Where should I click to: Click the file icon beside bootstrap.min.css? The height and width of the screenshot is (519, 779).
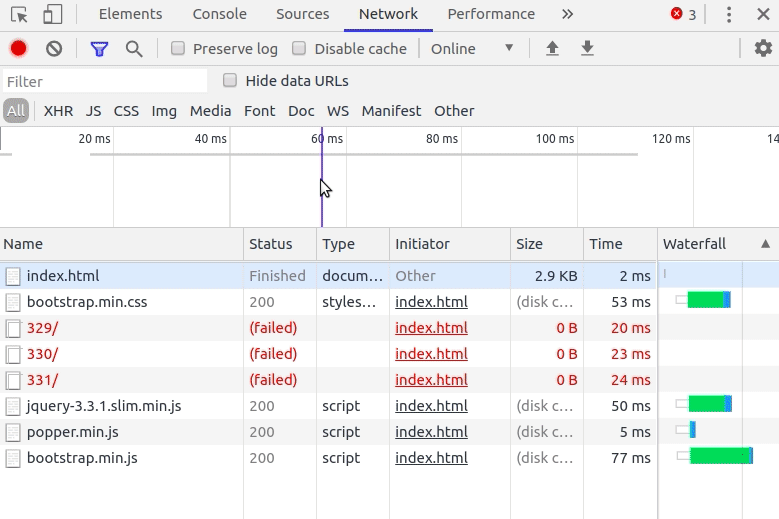(x=13, y=302)
